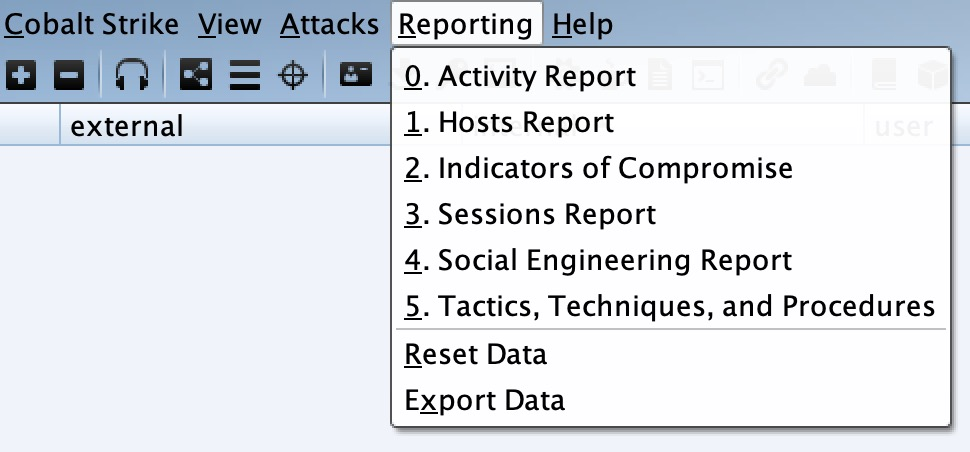Open the Cobalt Strike menu
Image resolution: width=970 pixels, height=452 pixels.
pyautogui.click(x=92, y=24)
